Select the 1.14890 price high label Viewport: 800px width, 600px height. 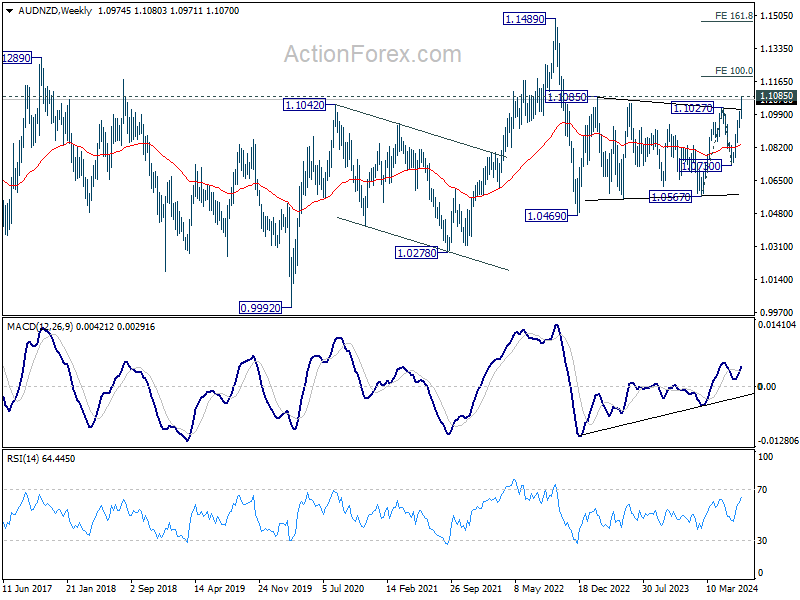524,19
